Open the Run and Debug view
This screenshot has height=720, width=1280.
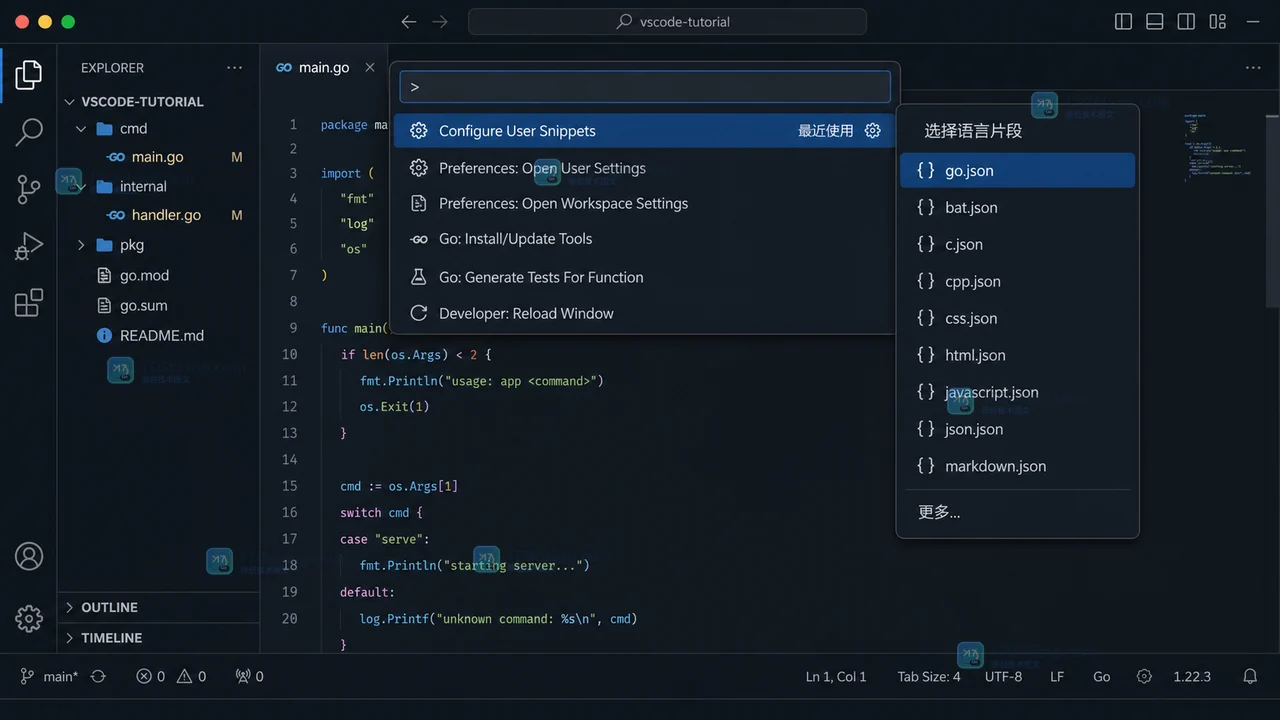click(x=29, y=246)
